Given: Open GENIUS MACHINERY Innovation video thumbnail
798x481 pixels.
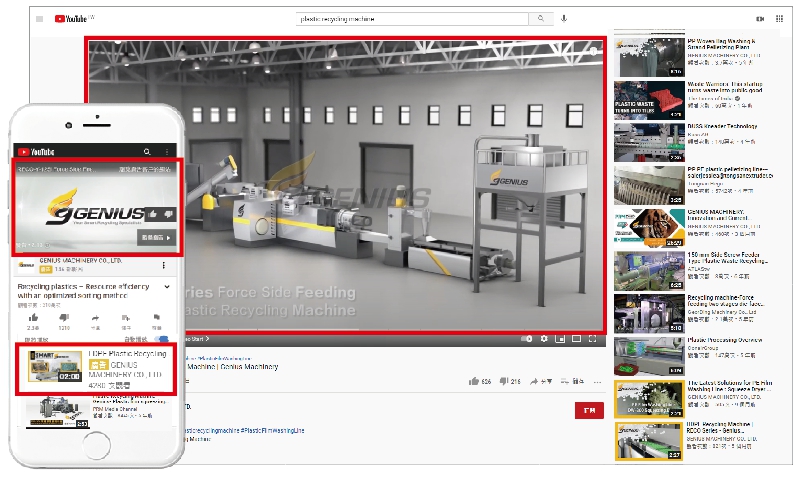Looking at the screenshot, I should (x=649, y=227).
